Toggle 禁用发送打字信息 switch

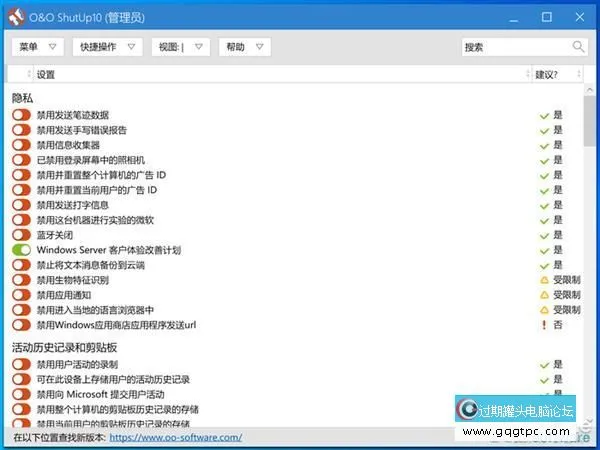pos(21,205)
